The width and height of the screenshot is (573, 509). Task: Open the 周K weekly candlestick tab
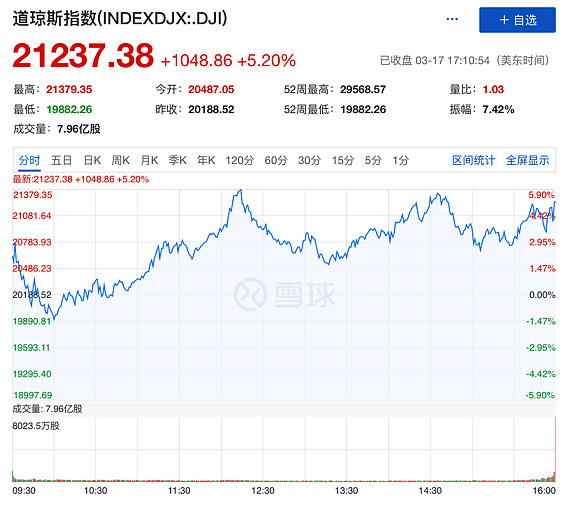coord(120,160)
